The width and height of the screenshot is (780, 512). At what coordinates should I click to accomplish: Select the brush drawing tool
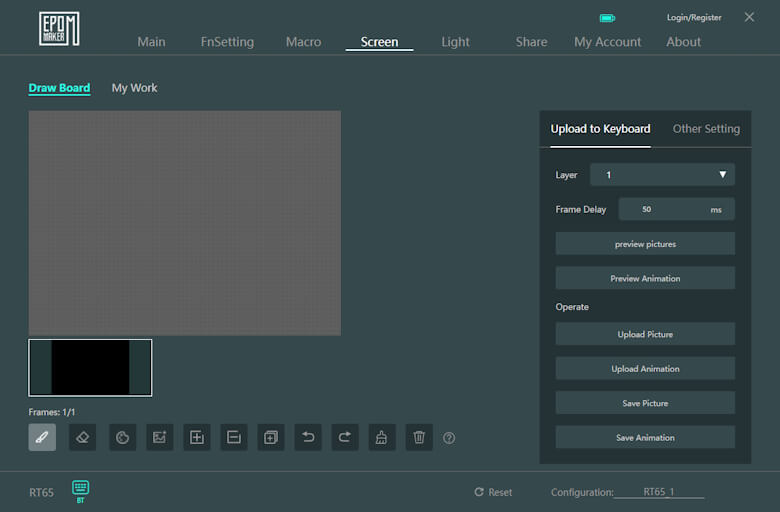42,437
